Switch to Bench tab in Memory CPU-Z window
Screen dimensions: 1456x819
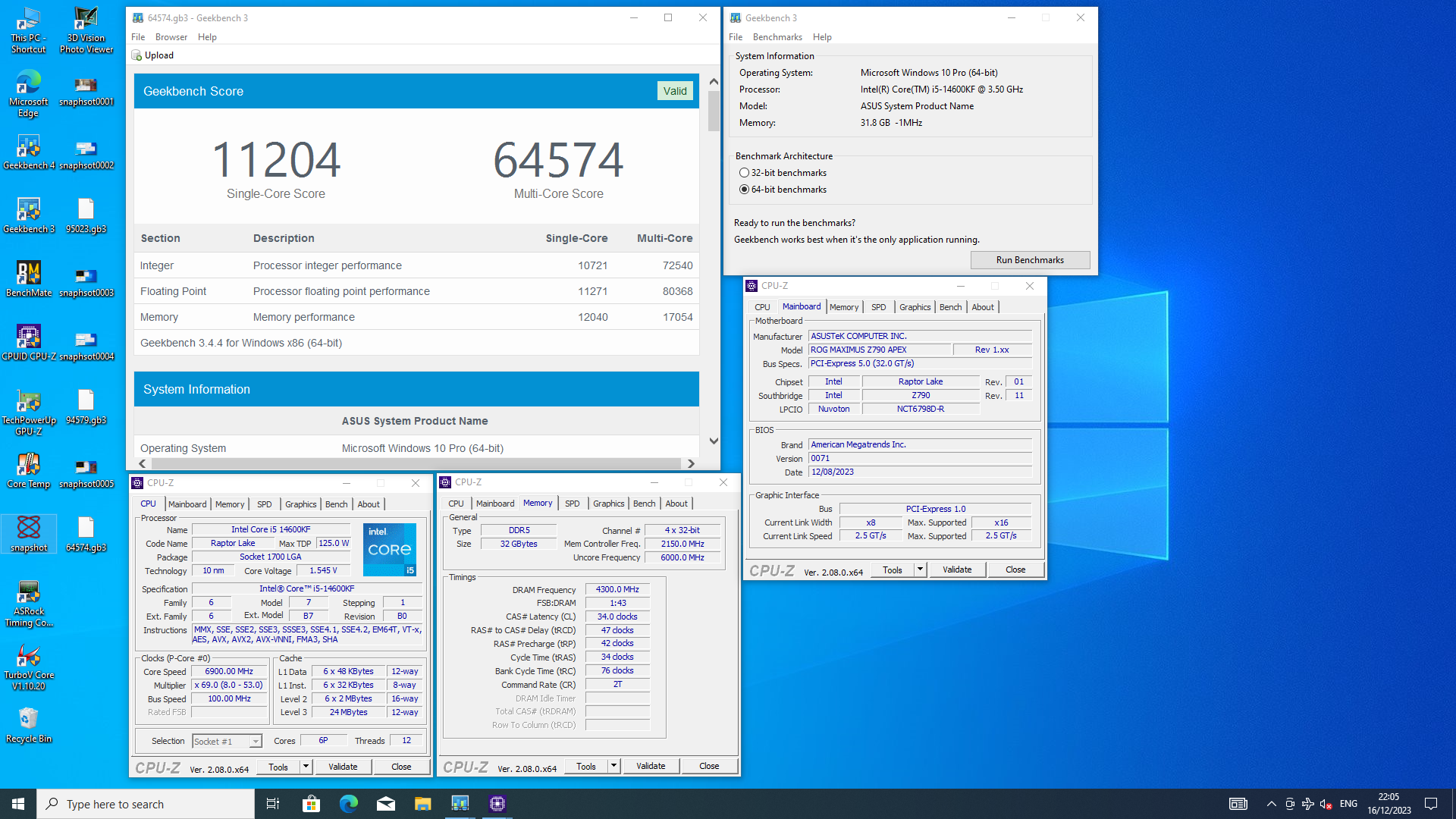(x=644, y=504)
